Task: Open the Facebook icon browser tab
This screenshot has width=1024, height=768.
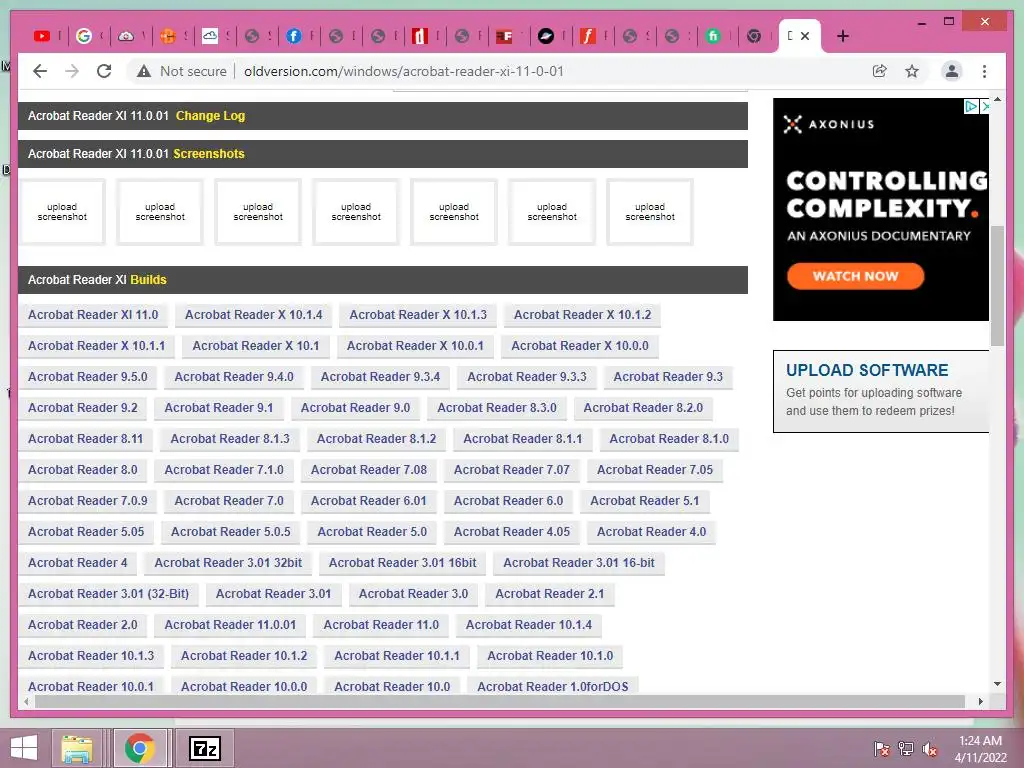Action: (x=294, y=37)
